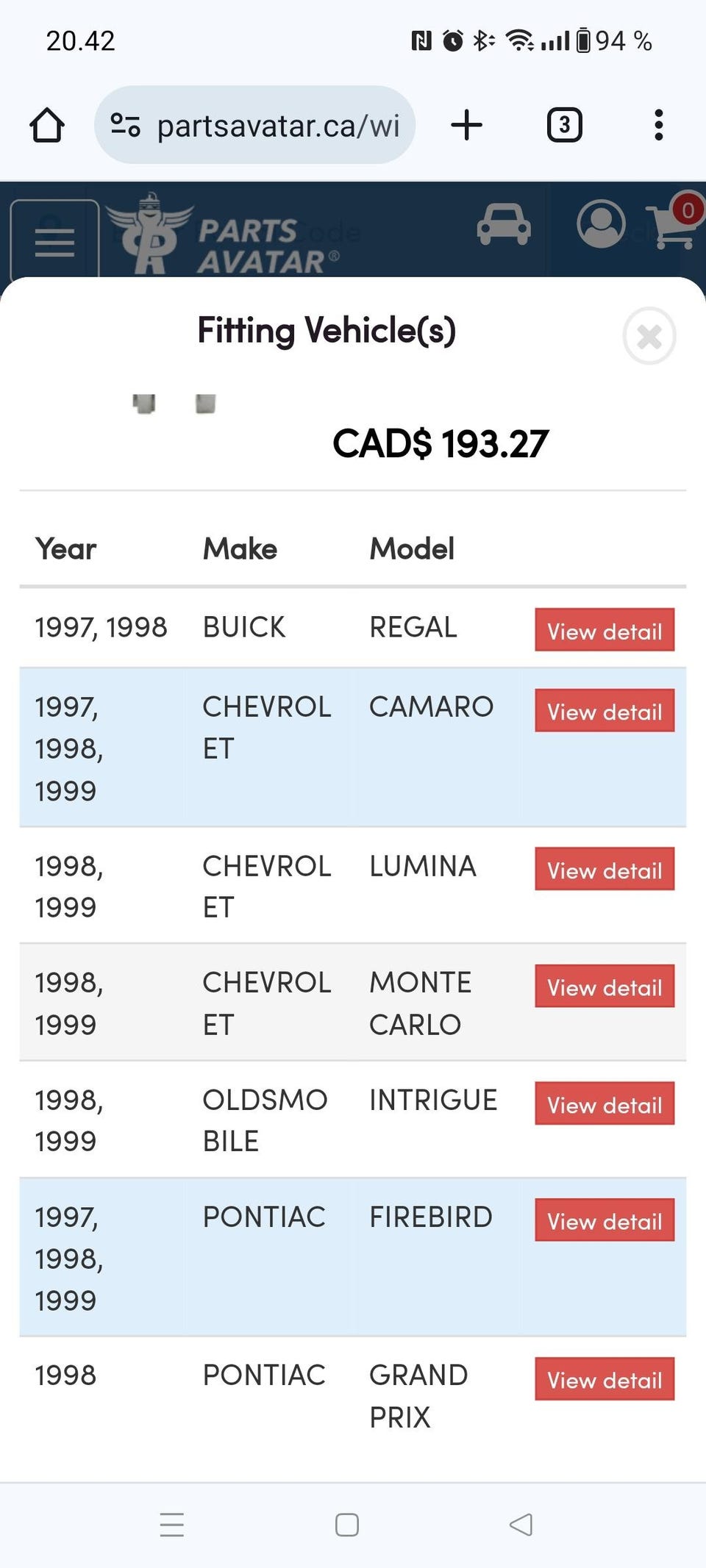The image size is (706, 1568).
Task: View detail for Chevrolet Monte Carlo
Action: (x=605, y=987)
